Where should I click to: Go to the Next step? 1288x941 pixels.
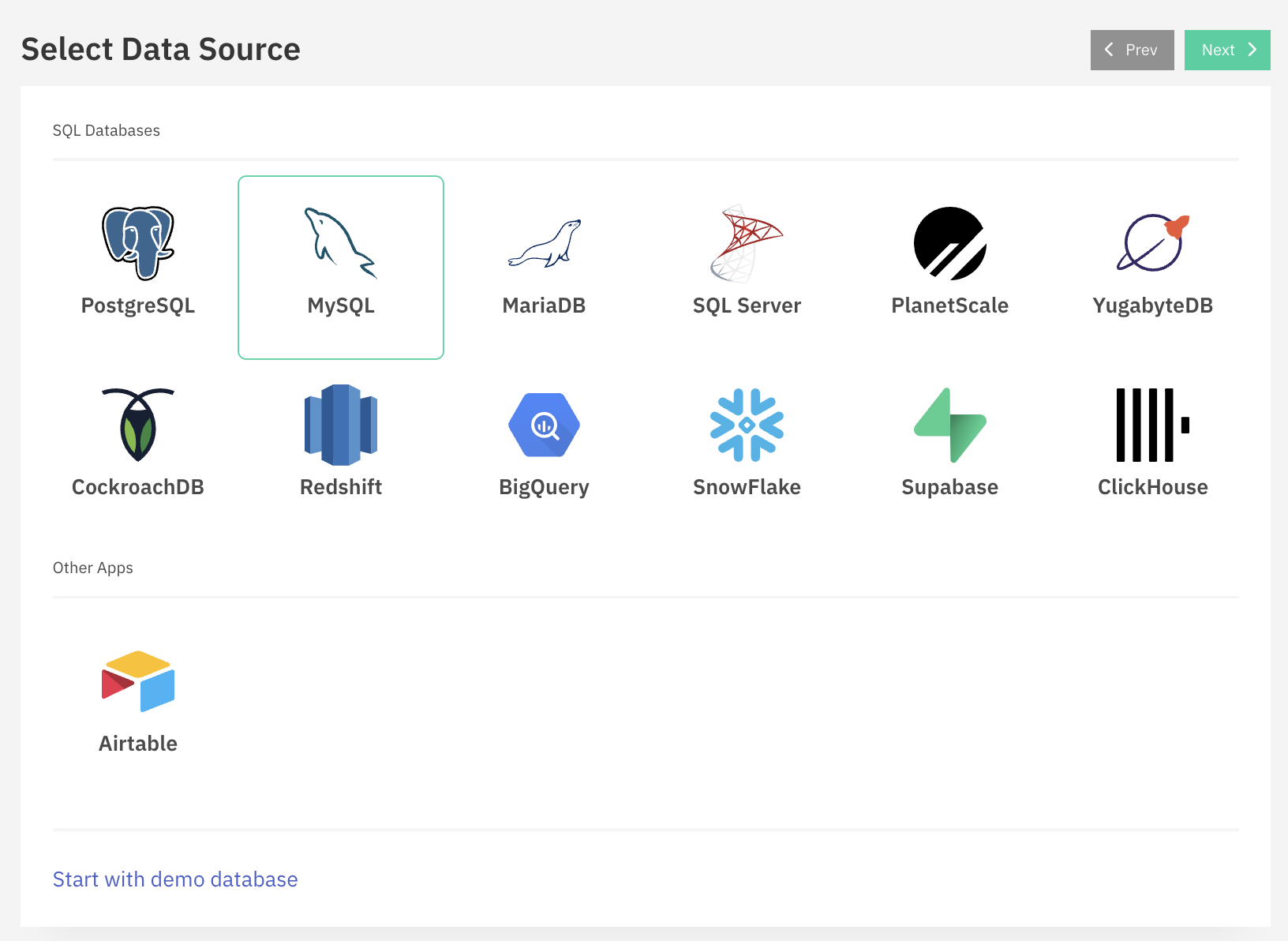[1227, 50]
